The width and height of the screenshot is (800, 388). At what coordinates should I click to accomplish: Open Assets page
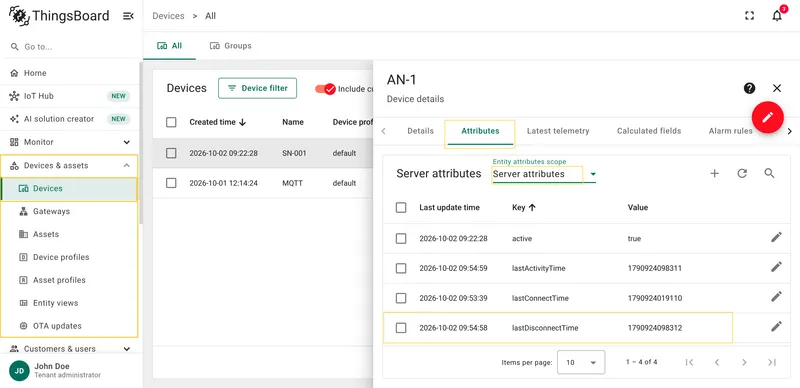[x=69, y=234]
